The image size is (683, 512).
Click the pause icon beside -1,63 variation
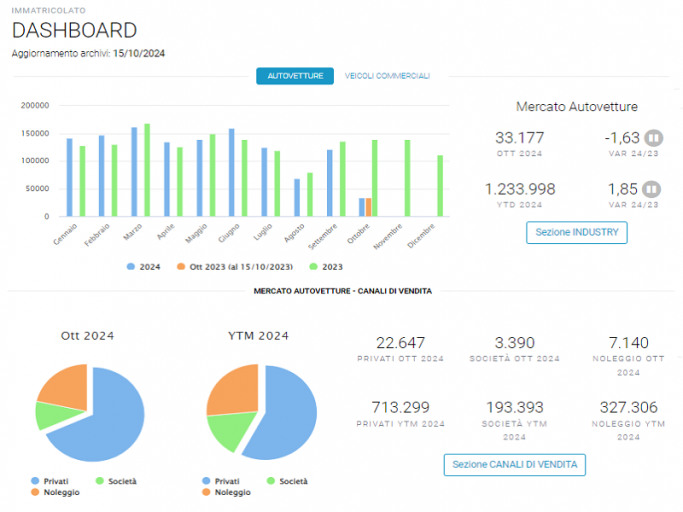(653, 138)
